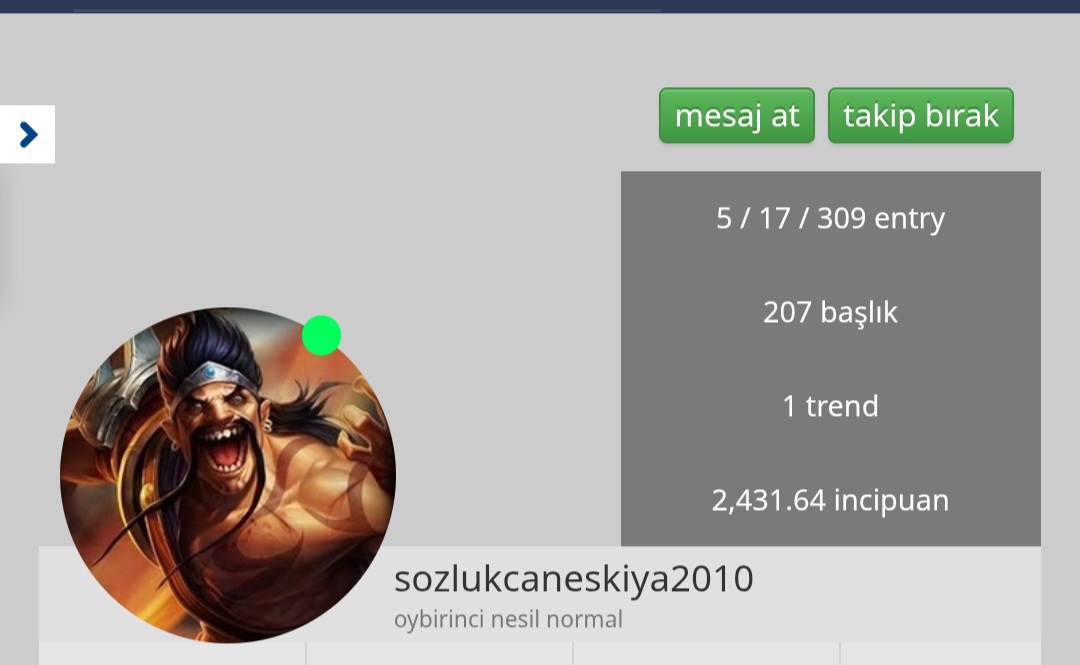This screenshot has width=1080, height=665.
Task: Open the '5 / 17 / 309 entry' stat
Action: pyautogui.click(x=830, y=218)
